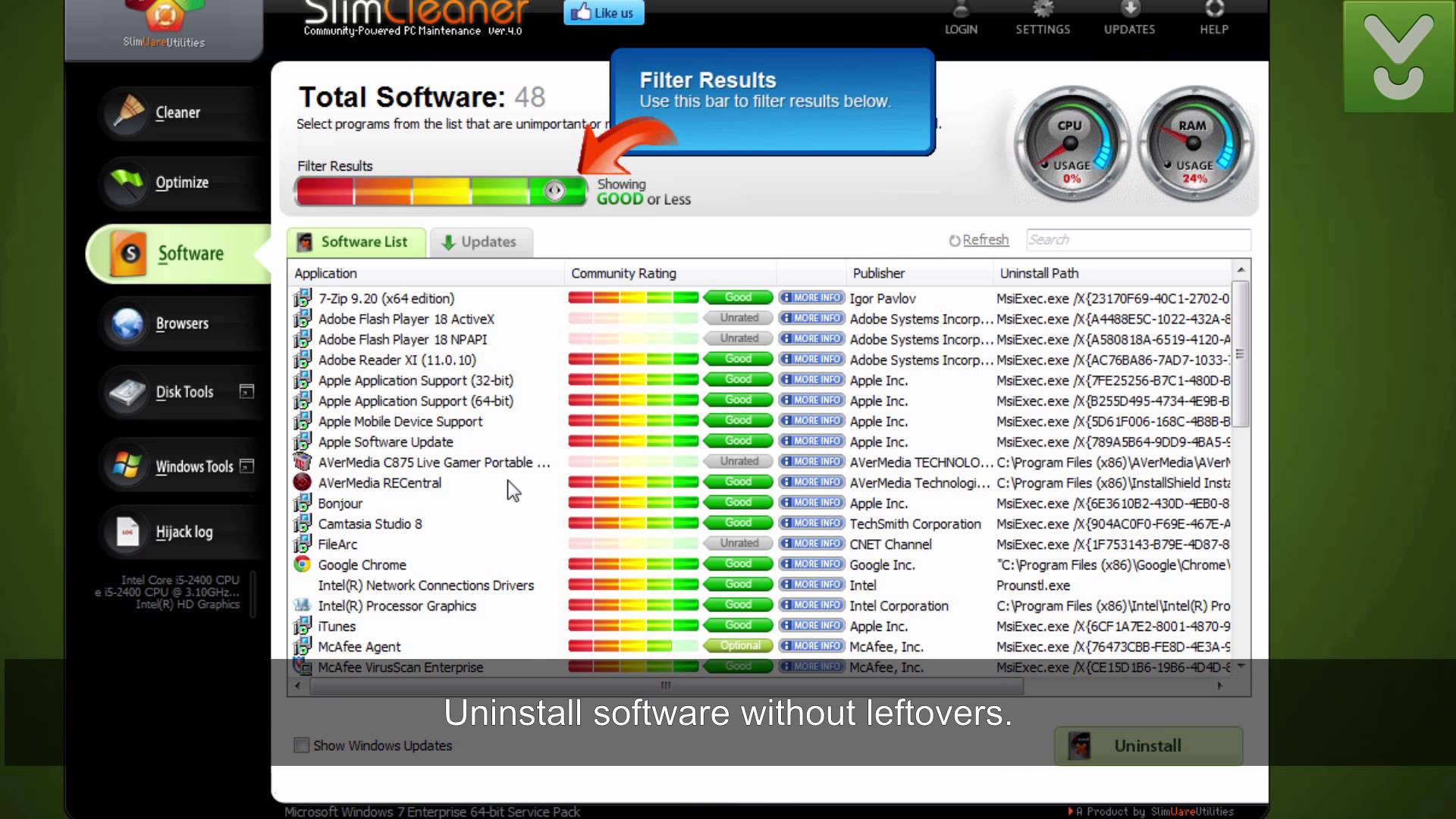1456x819 pixels.
Task: Click the CPU usage gauge
Action: coord(1071,144)
